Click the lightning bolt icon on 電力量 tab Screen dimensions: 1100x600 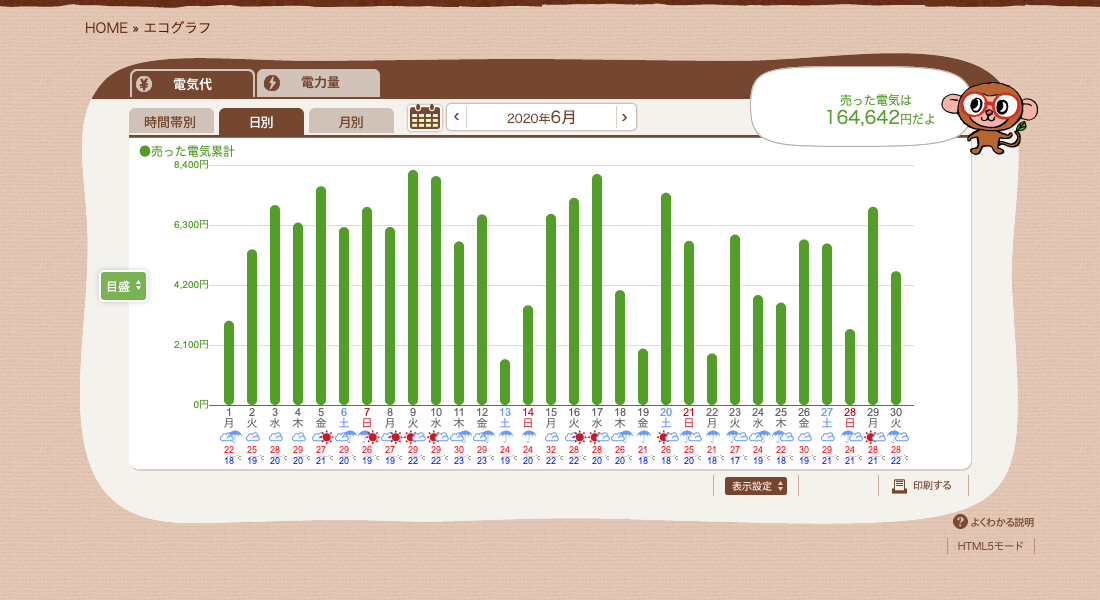(272, 83)
